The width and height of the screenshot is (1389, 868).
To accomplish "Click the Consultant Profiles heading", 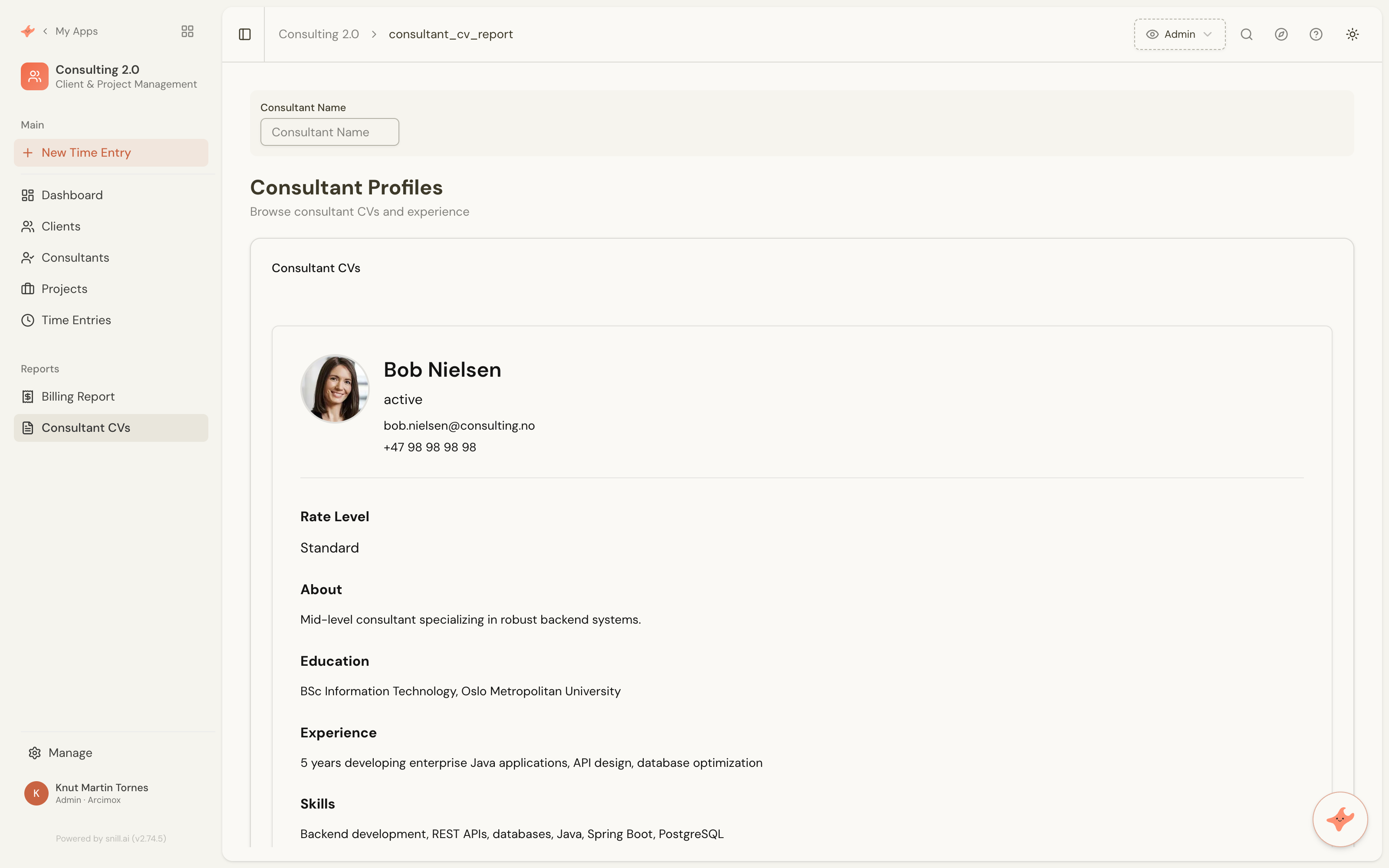I will click(x=346, y=187).
